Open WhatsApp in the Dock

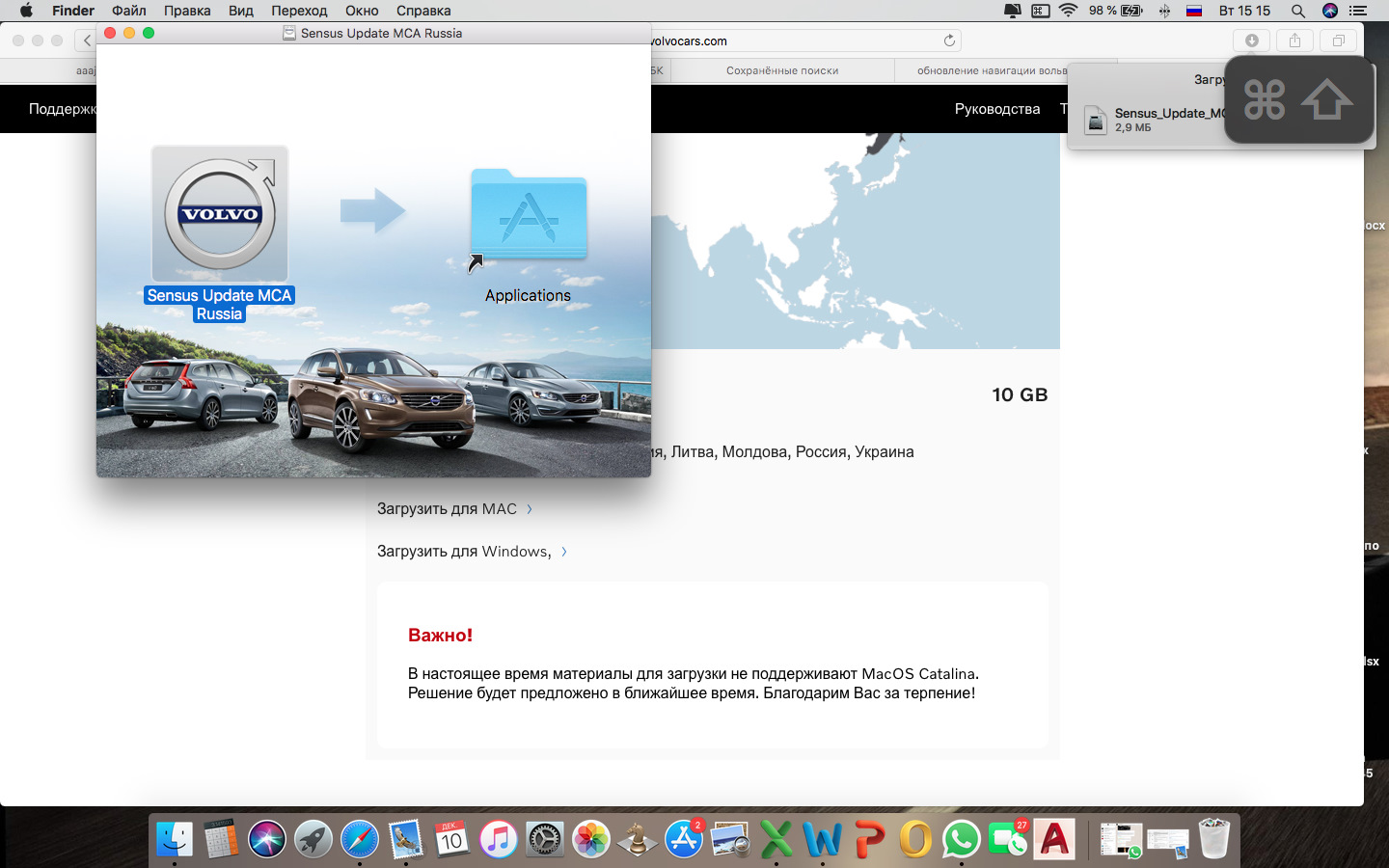pyautogui.click(x=962, y=840)
